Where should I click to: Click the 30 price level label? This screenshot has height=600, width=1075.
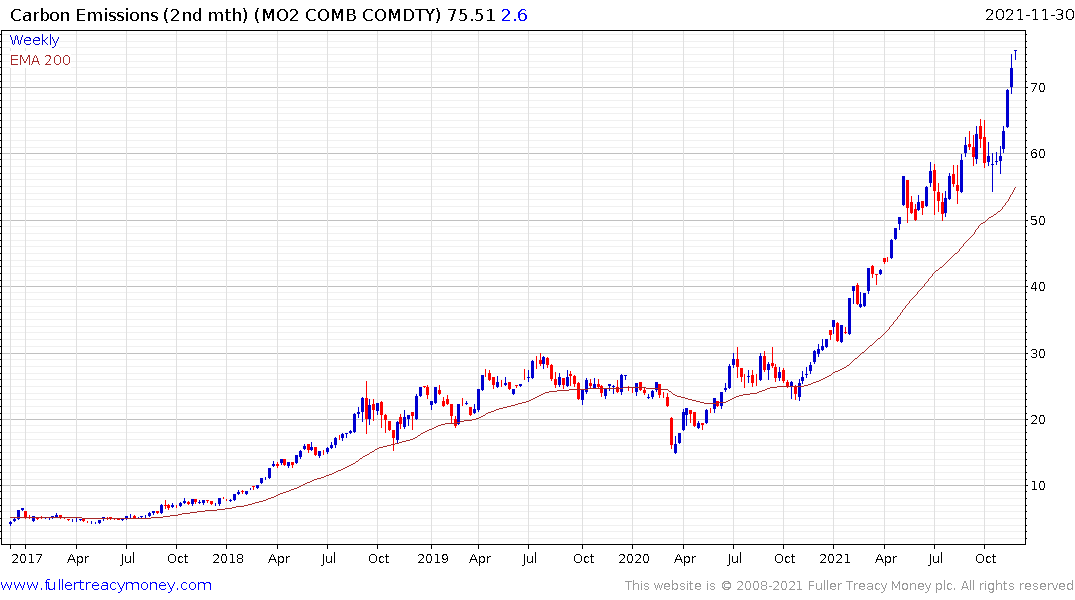tap(1037, 354)
